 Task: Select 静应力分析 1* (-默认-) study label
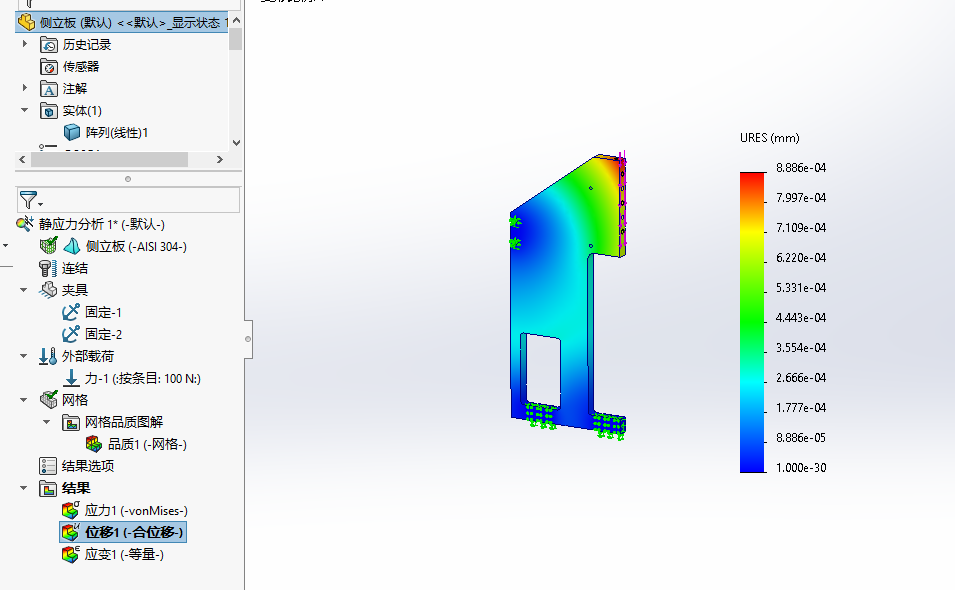pyautogui.click(x=102, y=224)
